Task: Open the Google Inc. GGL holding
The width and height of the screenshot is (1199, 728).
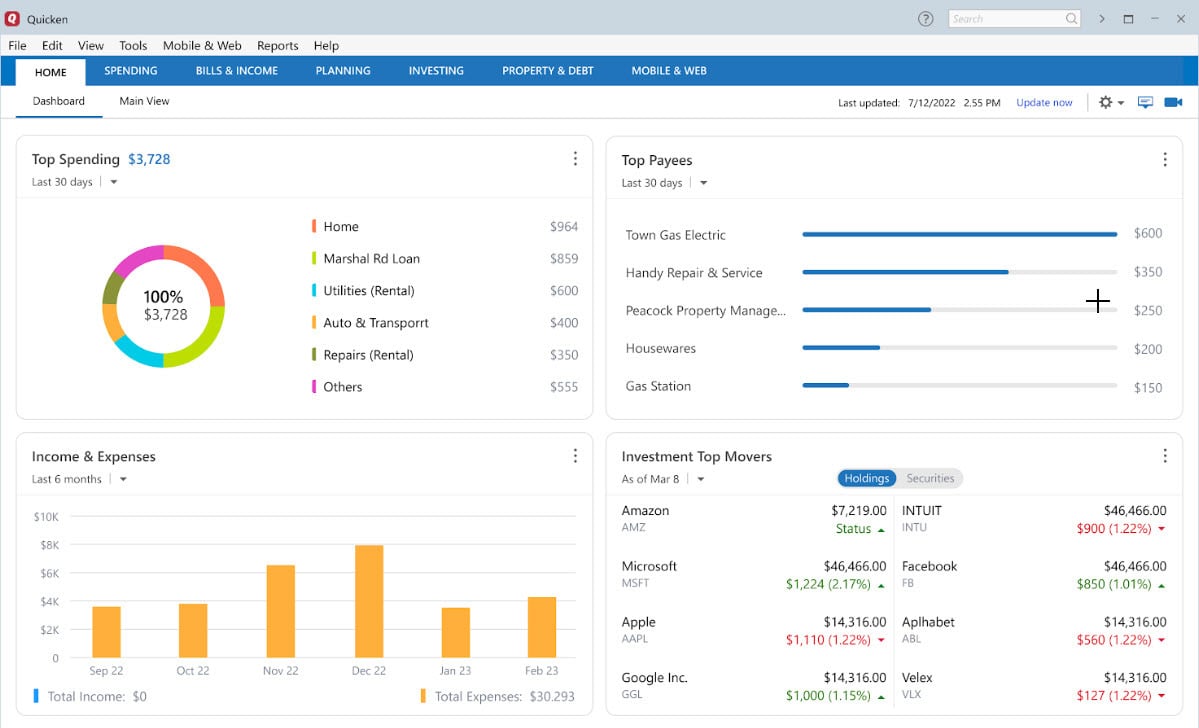Action: pos(753,687)
